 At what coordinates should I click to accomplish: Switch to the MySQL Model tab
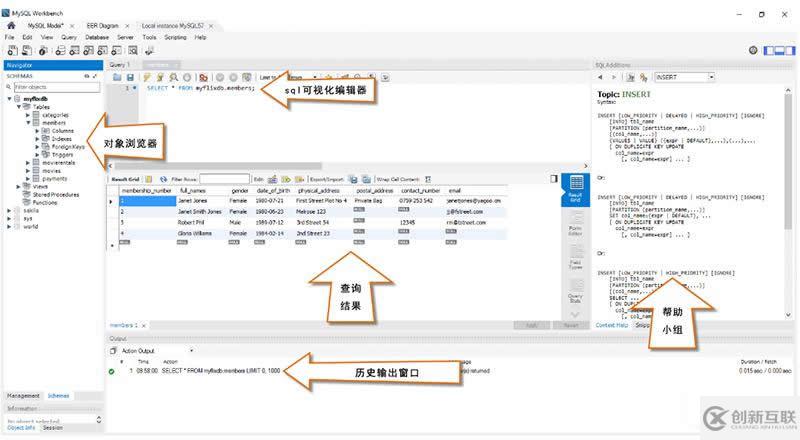(x=45, y=26)
